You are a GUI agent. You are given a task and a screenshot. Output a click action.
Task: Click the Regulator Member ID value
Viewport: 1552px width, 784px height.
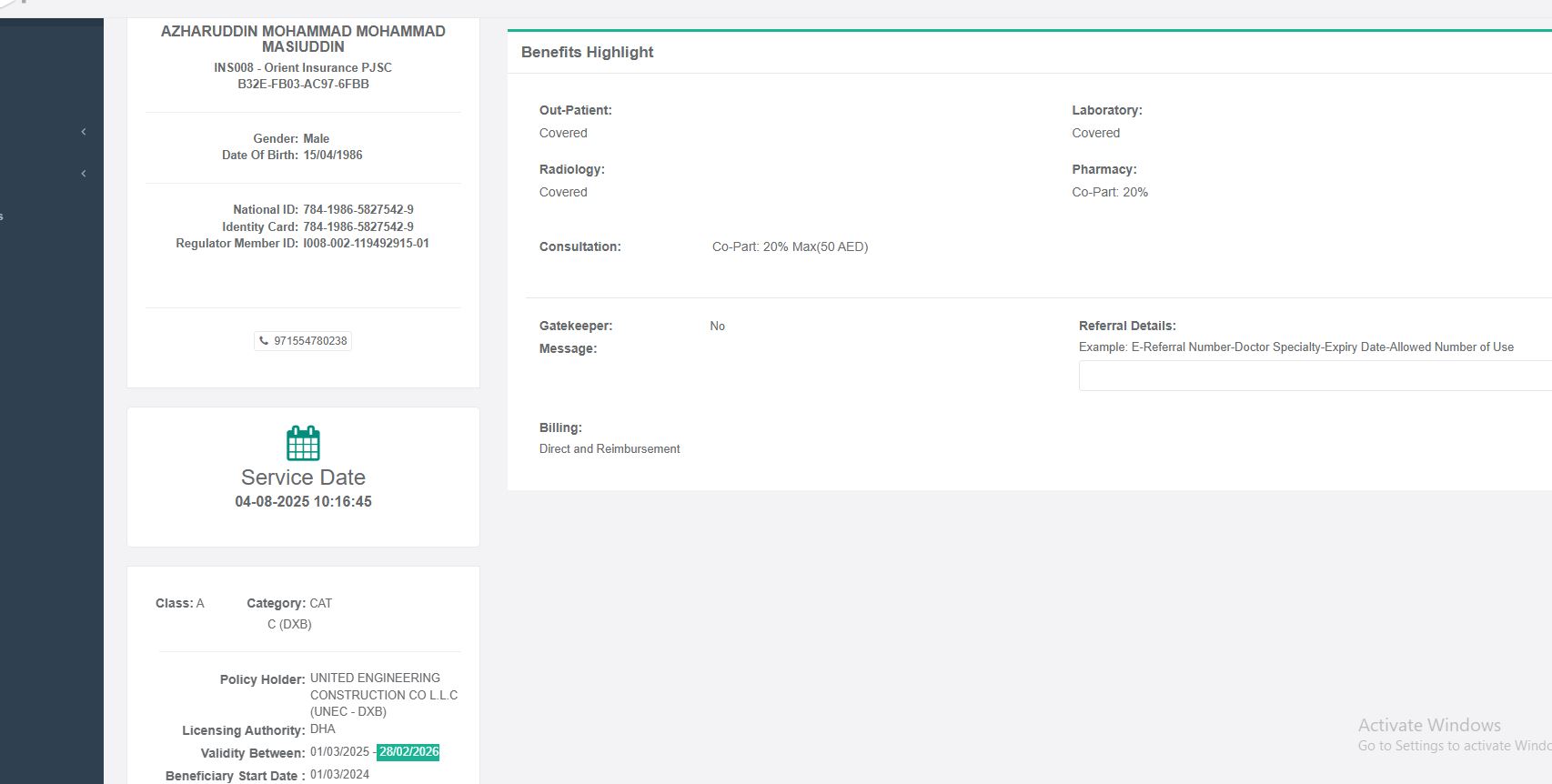366,244
